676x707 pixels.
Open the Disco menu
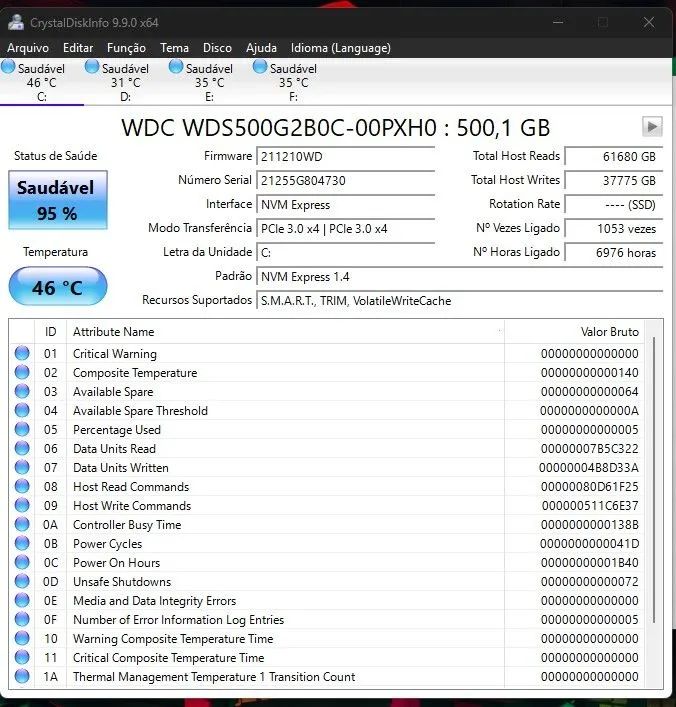[217, 48]
